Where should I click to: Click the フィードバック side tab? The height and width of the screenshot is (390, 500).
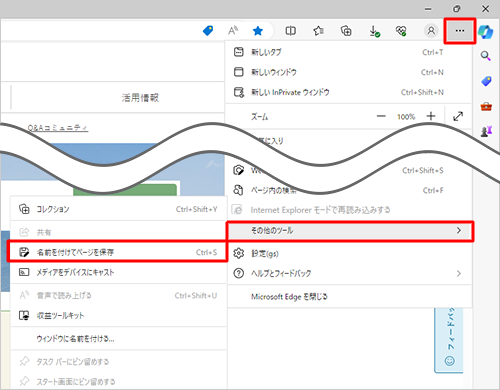[450, 340]
